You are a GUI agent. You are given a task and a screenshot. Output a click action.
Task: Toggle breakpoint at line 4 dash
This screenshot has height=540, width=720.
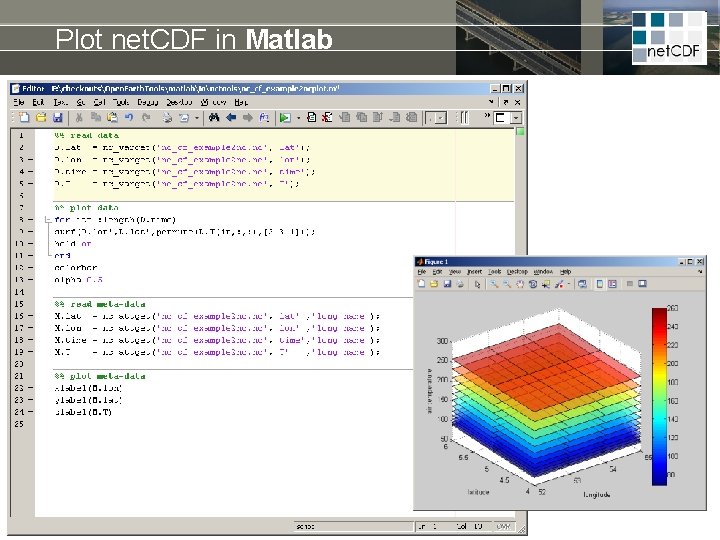tap(30, 172)
